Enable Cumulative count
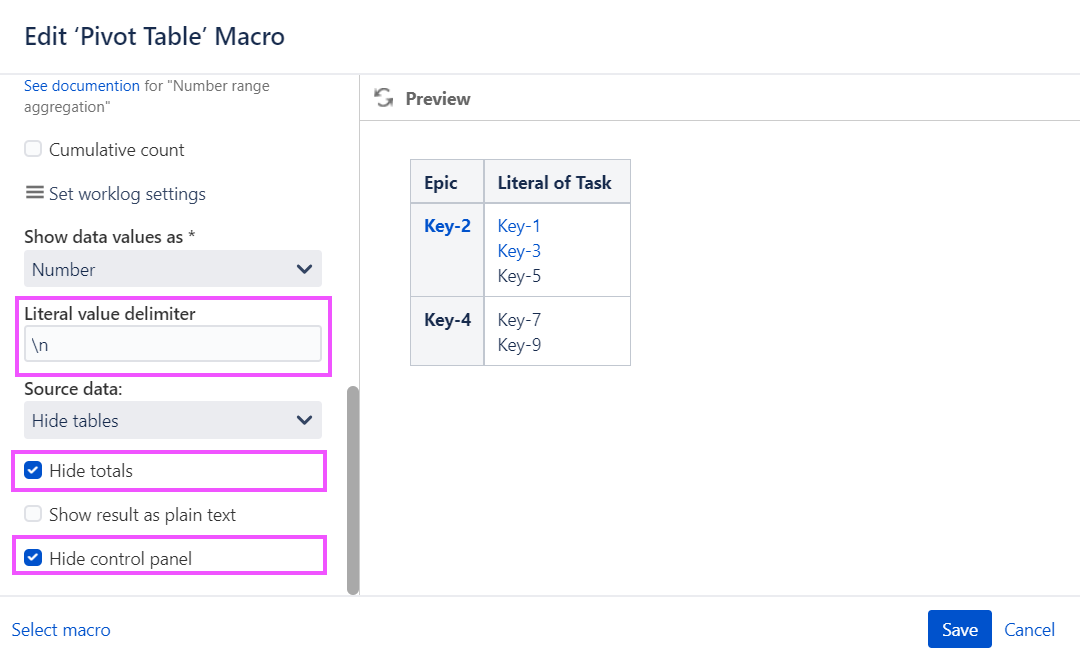 tap(31, 149)
